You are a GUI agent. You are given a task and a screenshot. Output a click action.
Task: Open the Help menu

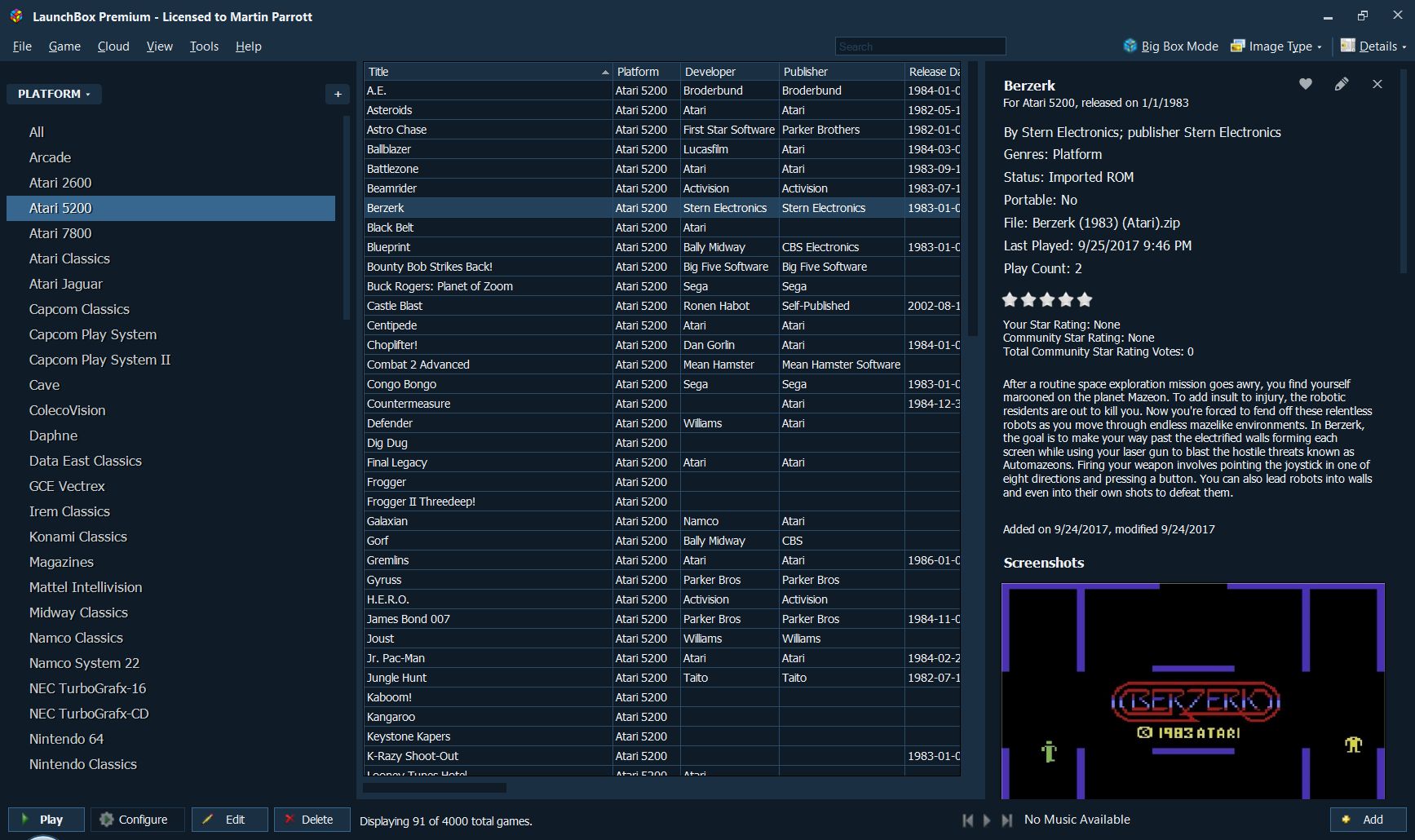coord(249,46)
